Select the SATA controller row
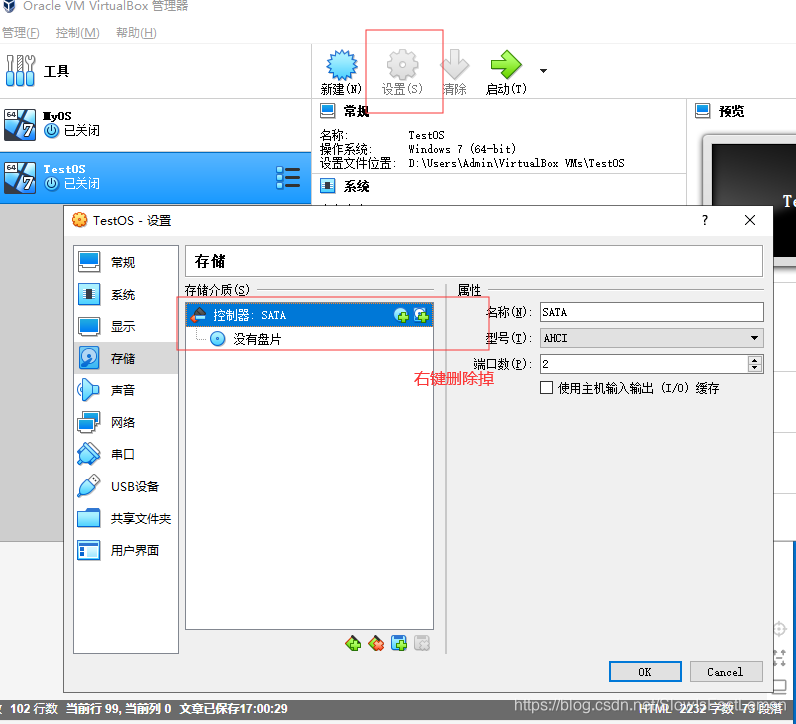 pos(309,315)
